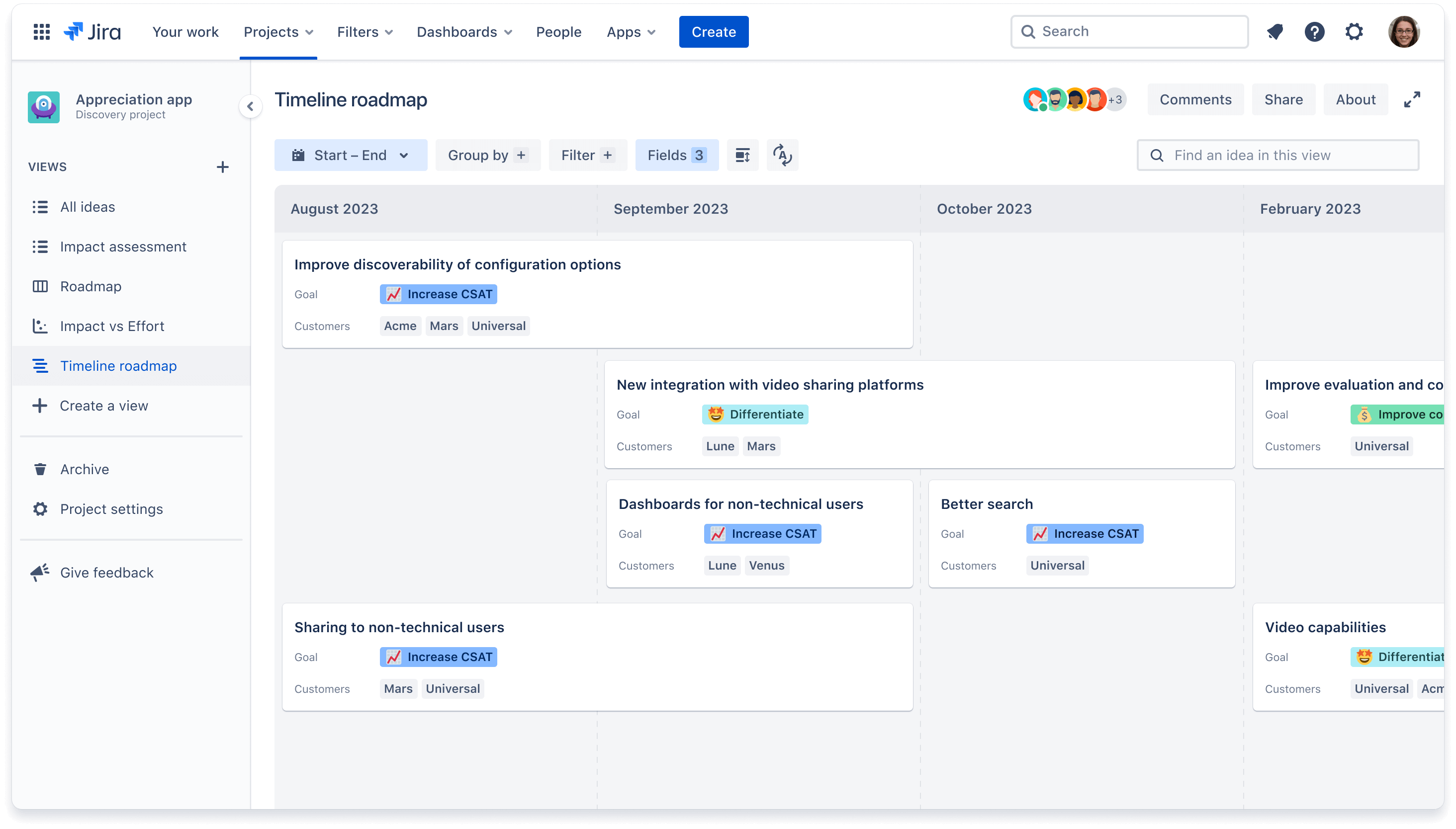
Task: Expand the Start – End date dropdown
Action: pyautogui.click(x=349, y=155)
